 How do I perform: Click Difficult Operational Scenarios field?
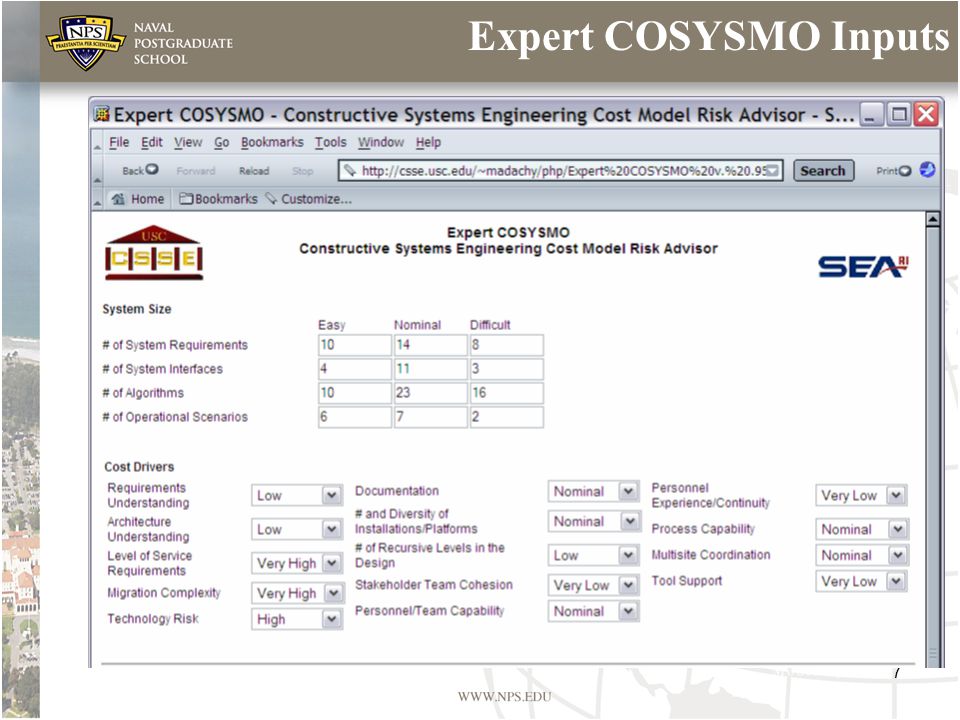[x=506, y=416]
